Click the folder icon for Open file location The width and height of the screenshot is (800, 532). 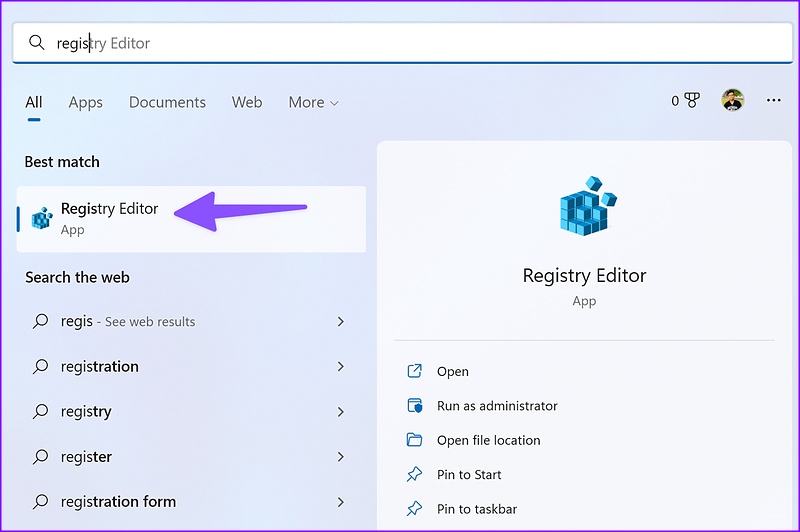[x=414, y=440]
